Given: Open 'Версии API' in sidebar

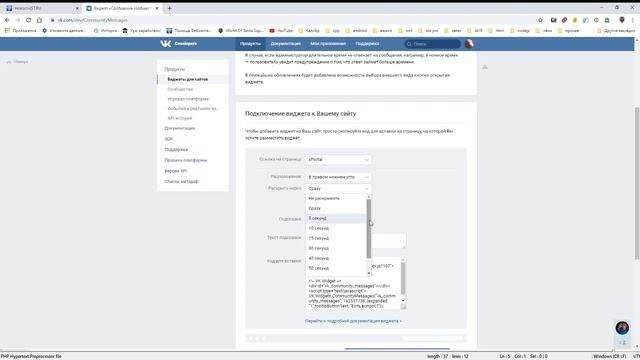Looking at the screenshot, I should pos(176,171).
